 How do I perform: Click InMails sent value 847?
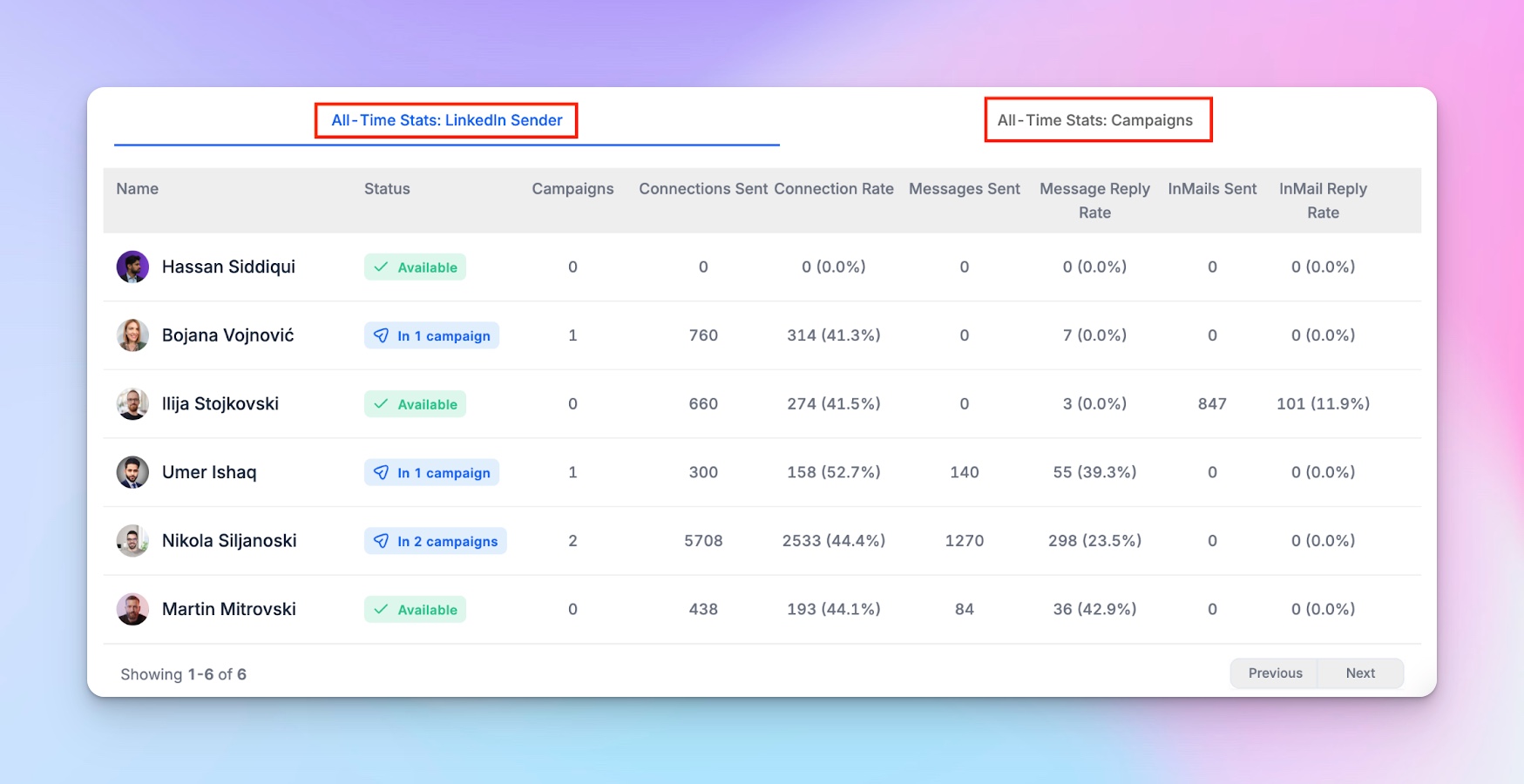(1212, 403)
